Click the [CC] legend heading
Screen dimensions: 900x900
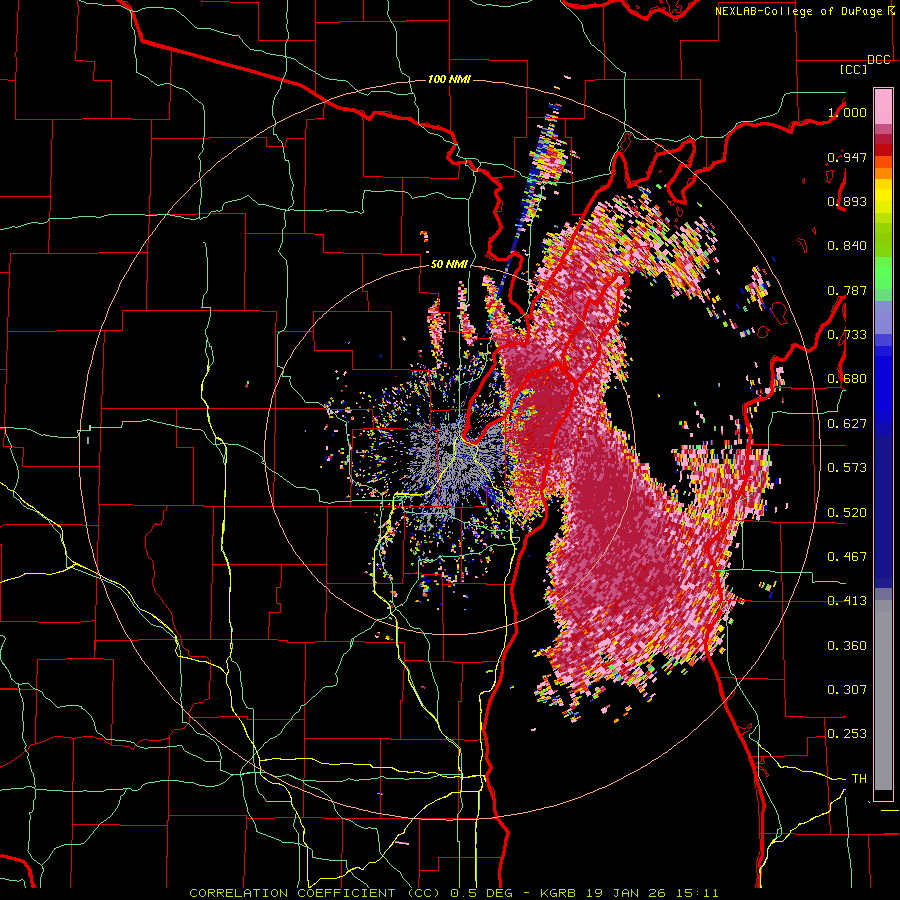click(854, 70)
